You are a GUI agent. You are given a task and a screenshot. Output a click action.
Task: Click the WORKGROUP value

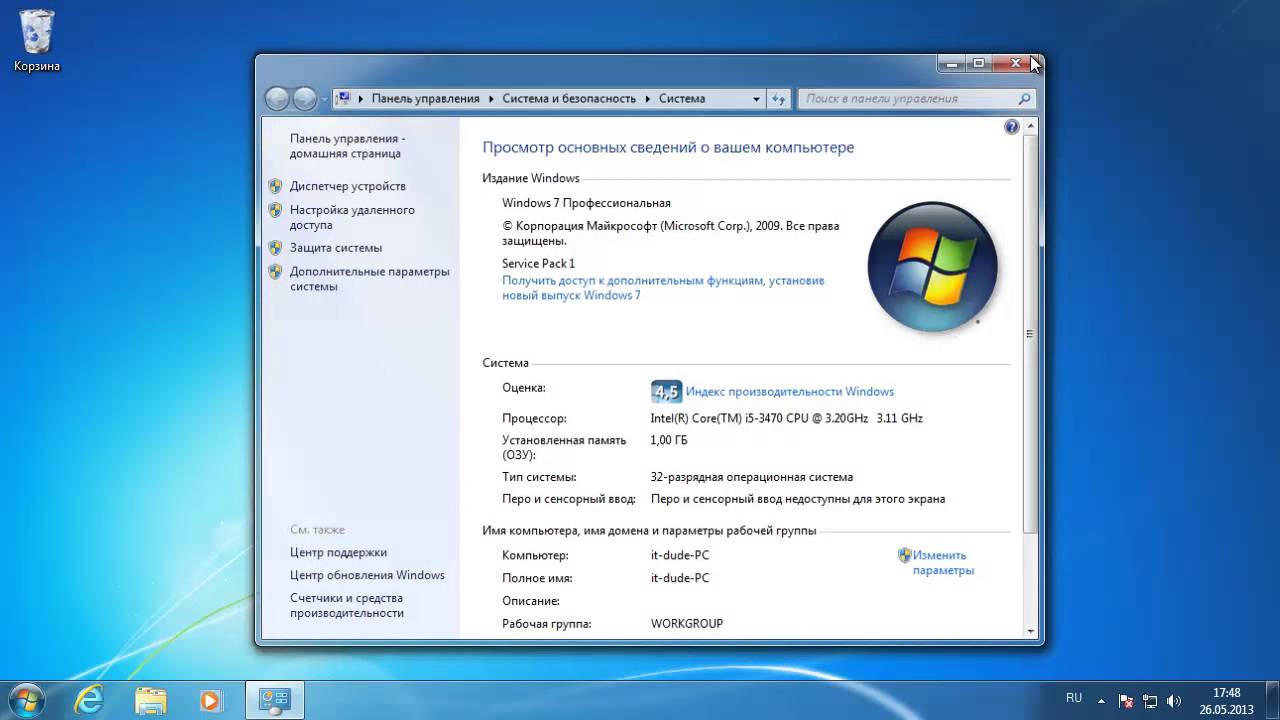(x=687, y=623)
